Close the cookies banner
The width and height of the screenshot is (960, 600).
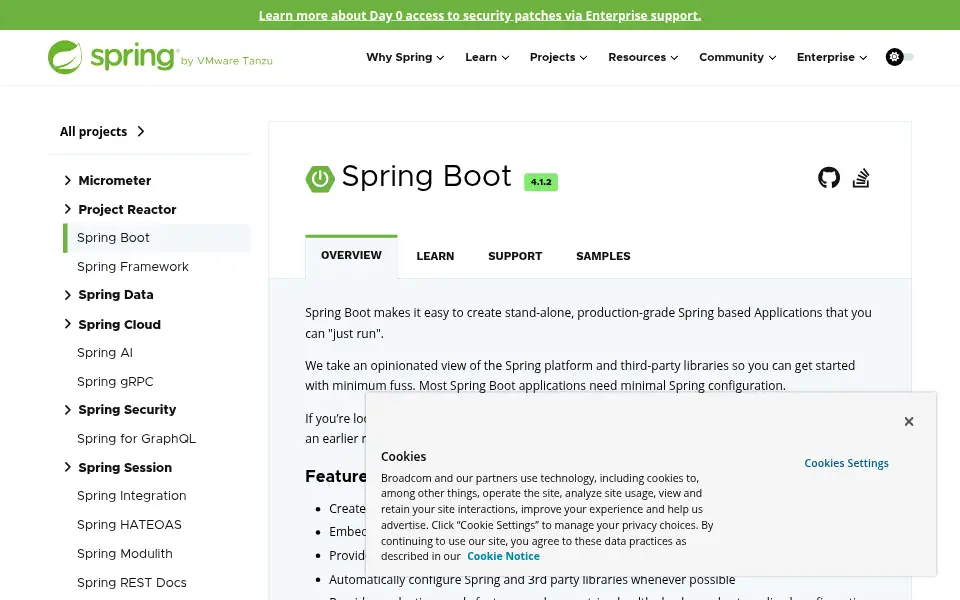coord(909,421)
